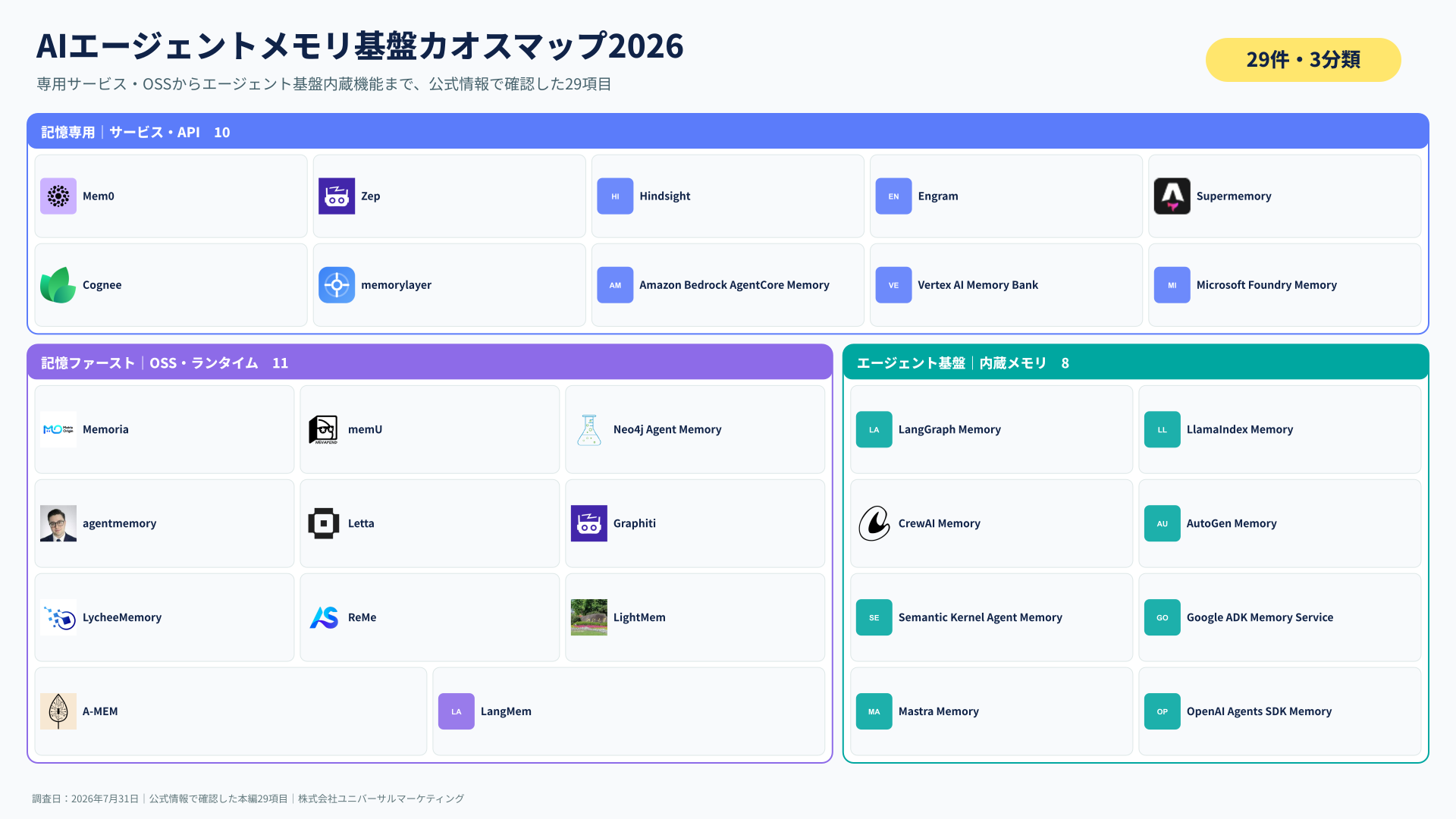
Task: Click the LycheeMemory logo icon
Action: coord(58,617)
